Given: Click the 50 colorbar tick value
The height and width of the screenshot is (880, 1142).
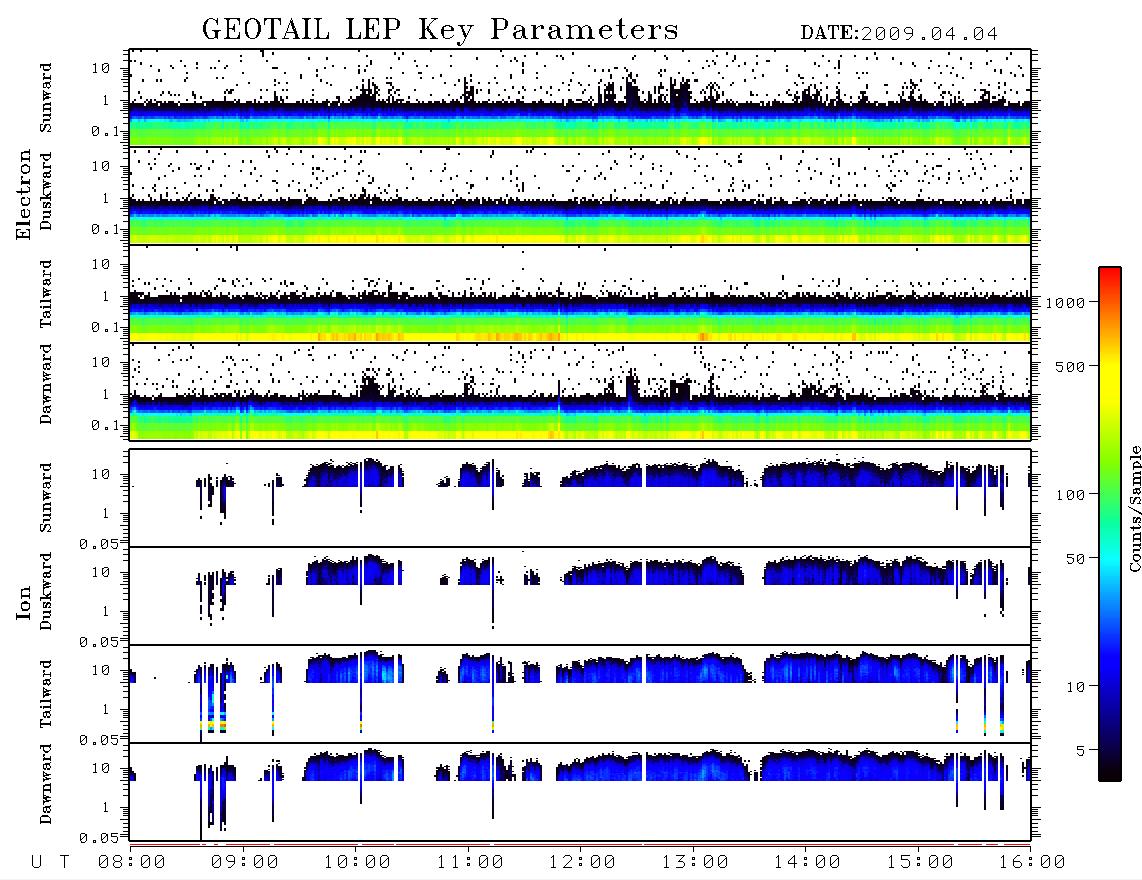Looking at the screenshot, I should 1076,559.
